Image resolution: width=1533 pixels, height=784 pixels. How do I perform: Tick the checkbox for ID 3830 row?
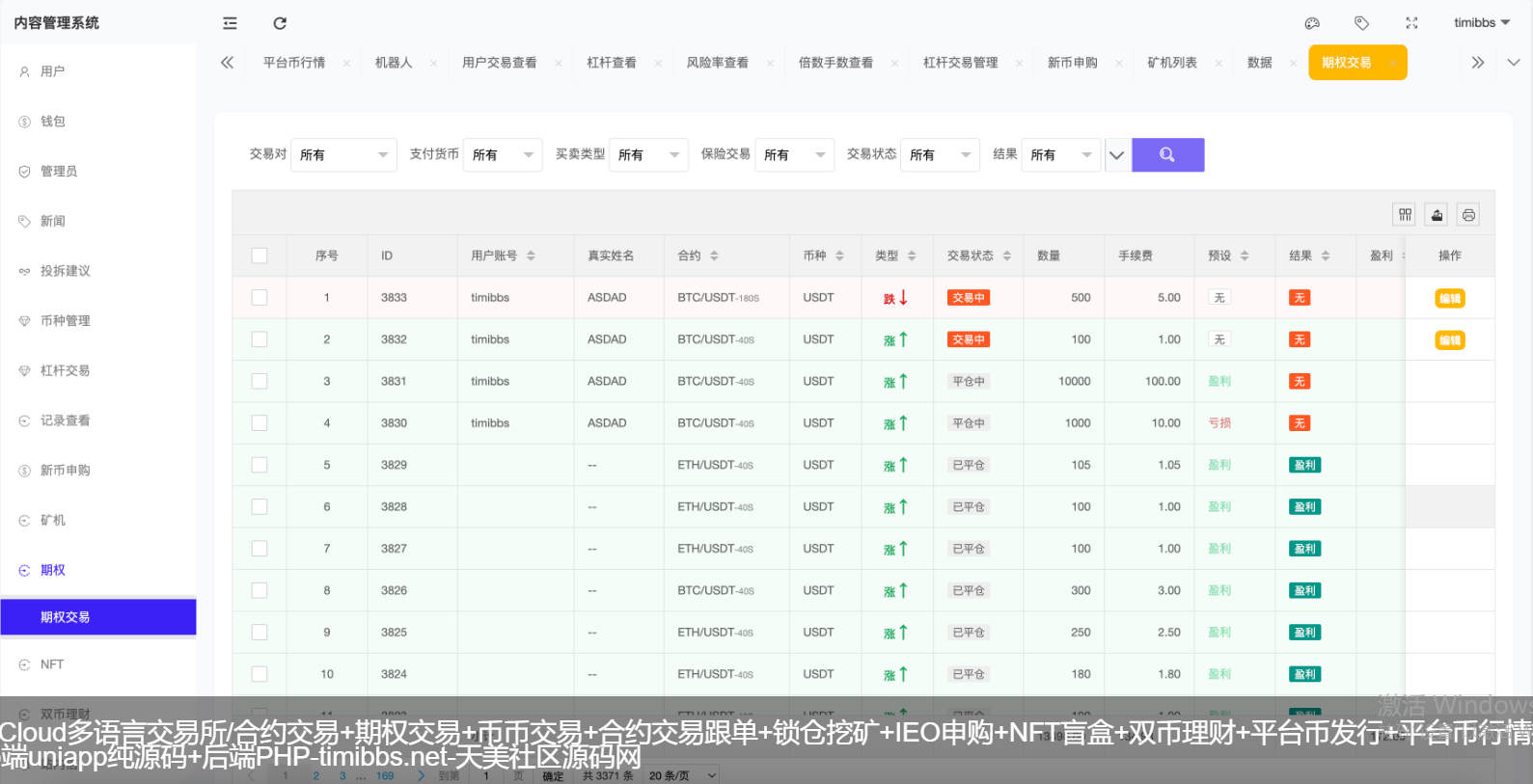[x=260, y=423]
